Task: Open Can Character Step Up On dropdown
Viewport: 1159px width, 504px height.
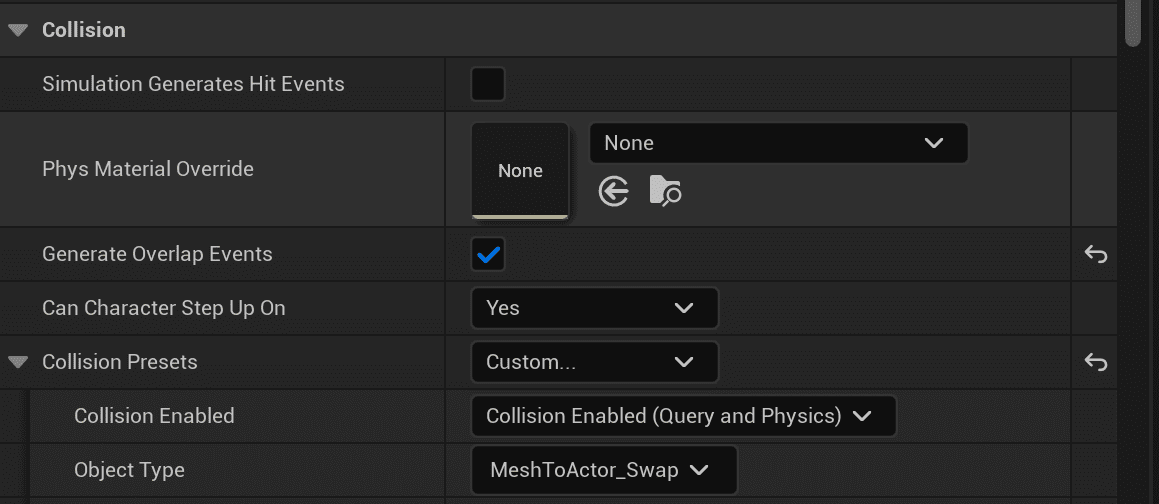Action: 595,308
